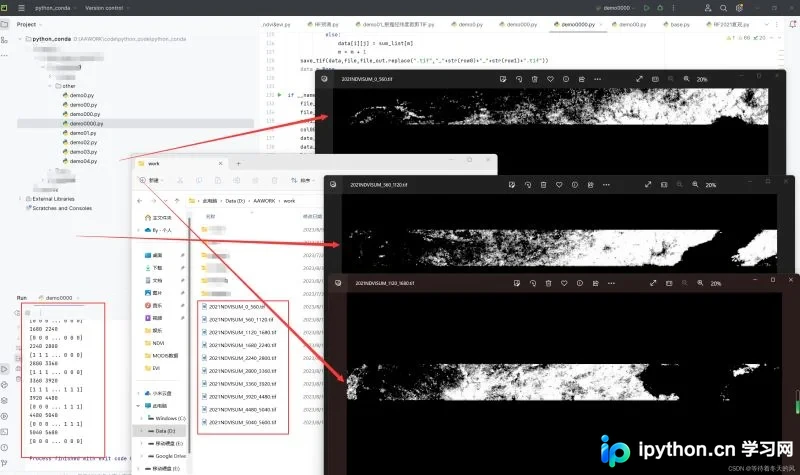
Task: Open PyCharm main hamburger menu
Action: (x=21, y=8)
